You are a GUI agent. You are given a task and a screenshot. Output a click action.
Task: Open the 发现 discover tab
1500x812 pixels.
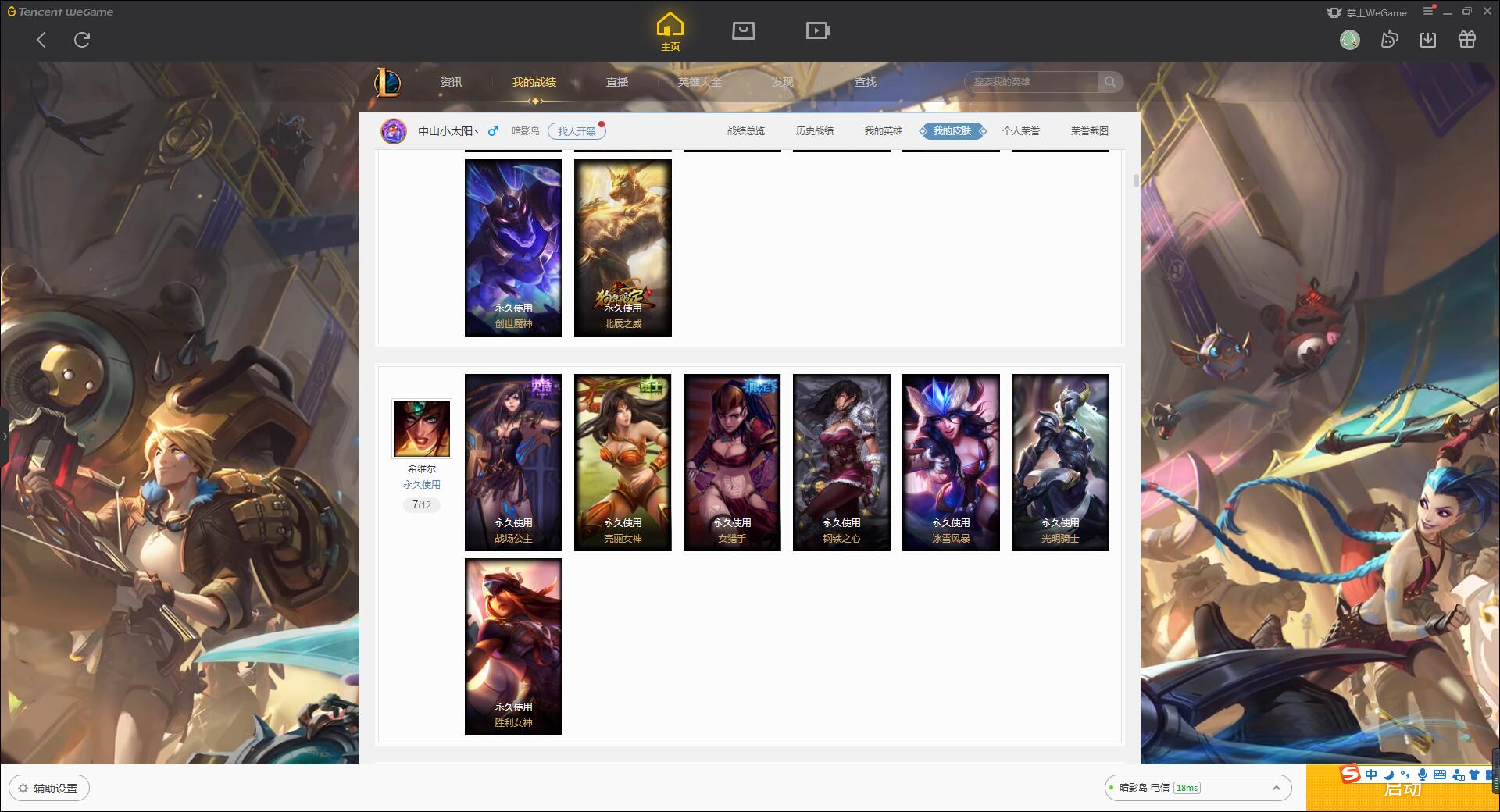[783, 82]
